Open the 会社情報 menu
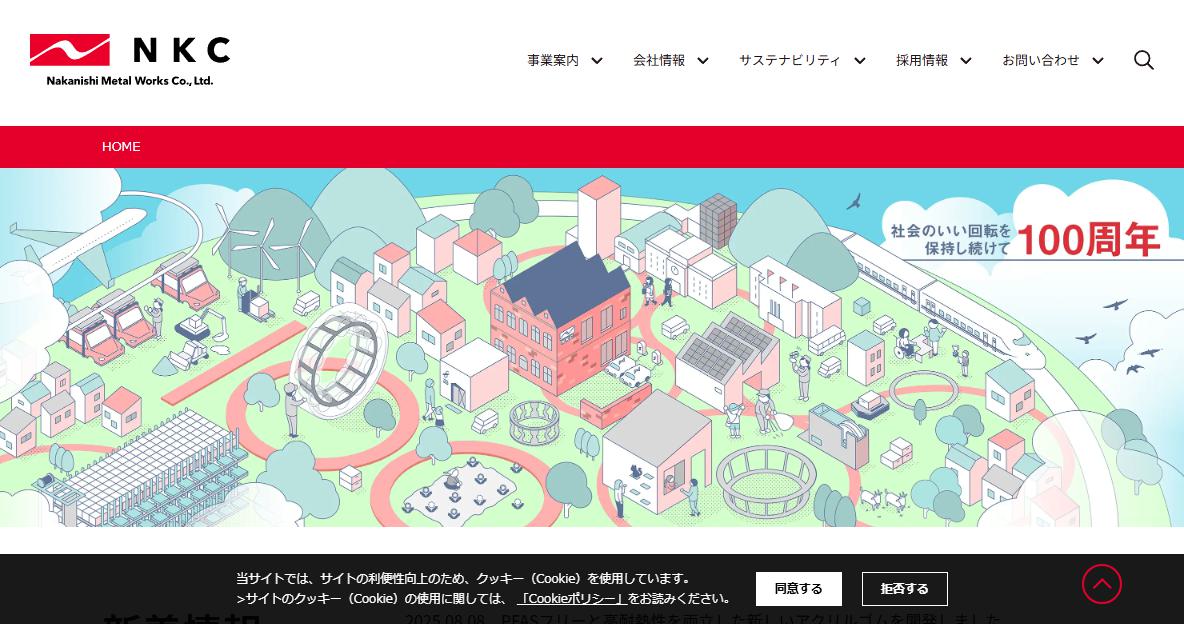This screenshot has width=1184, height=624. tap(658, 60)
